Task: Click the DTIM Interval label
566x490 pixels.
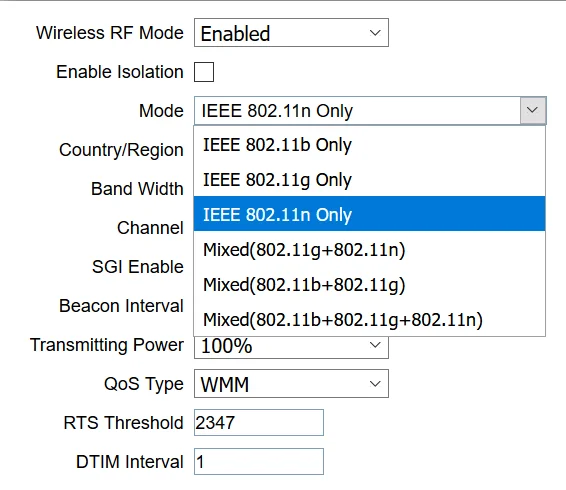Action: point(130,461)
